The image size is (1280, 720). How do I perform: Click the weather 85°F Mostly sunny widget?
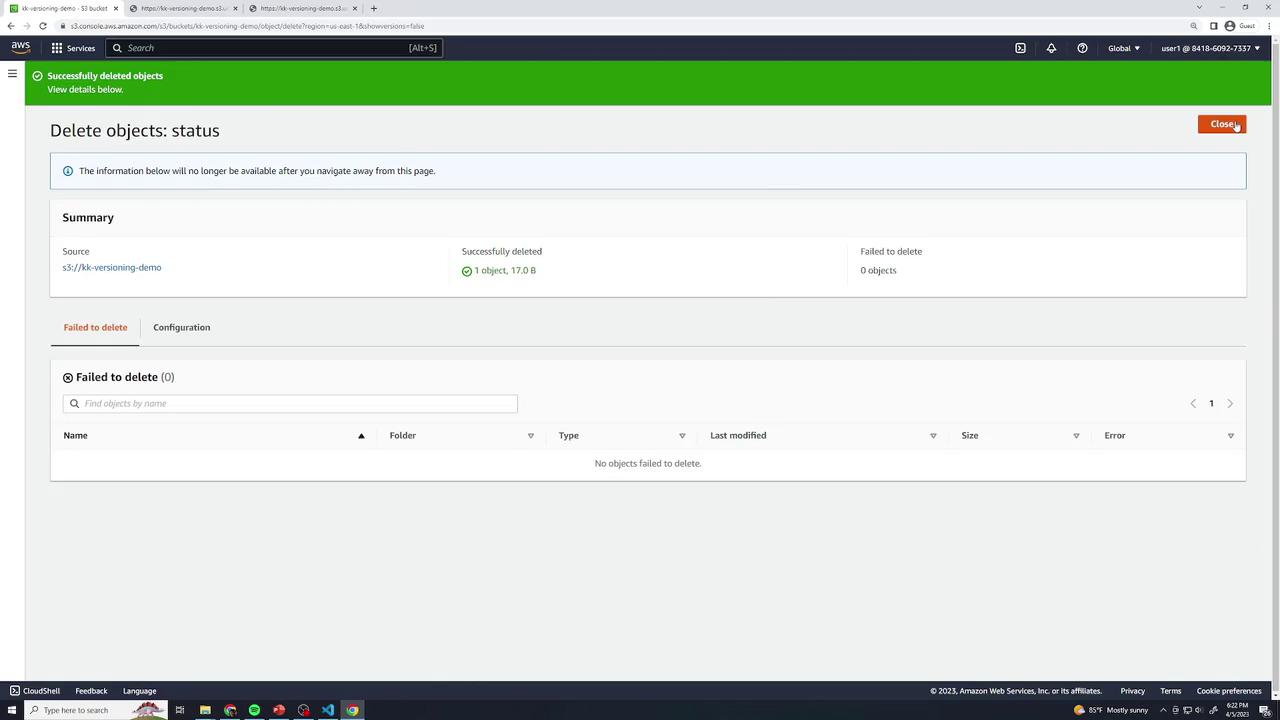click(x=1111, y=710)
